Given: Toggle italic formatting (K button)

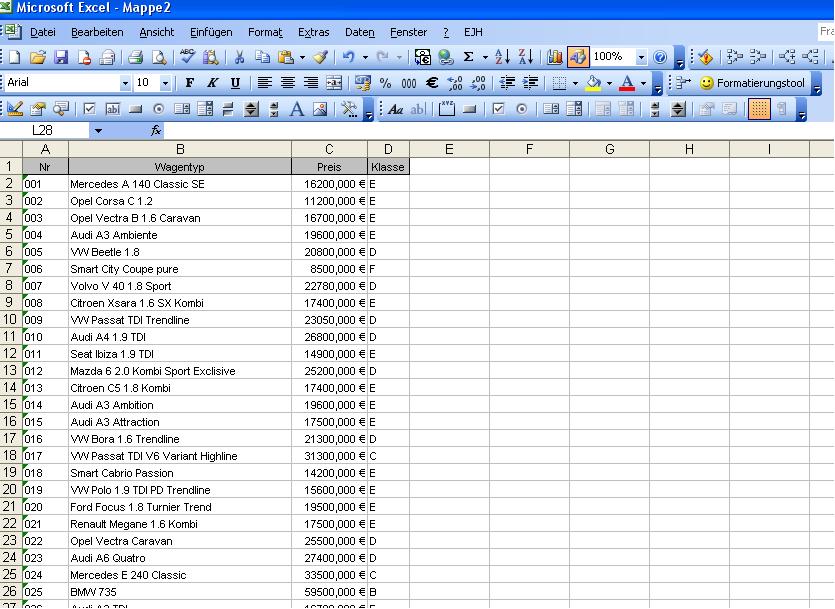Looking at the screenshot, I should [x=211, y=83].
